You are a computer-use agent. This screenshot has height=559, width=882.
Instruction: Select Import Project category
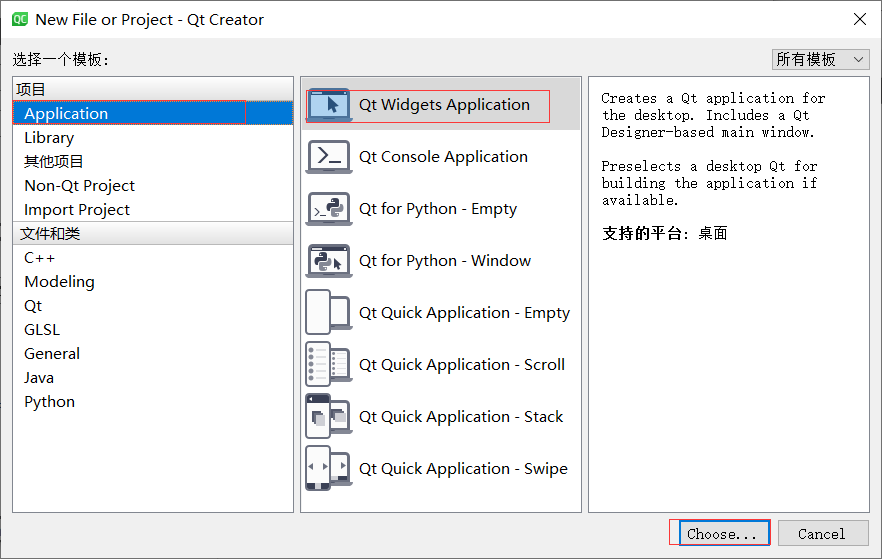tap(77, 210)
